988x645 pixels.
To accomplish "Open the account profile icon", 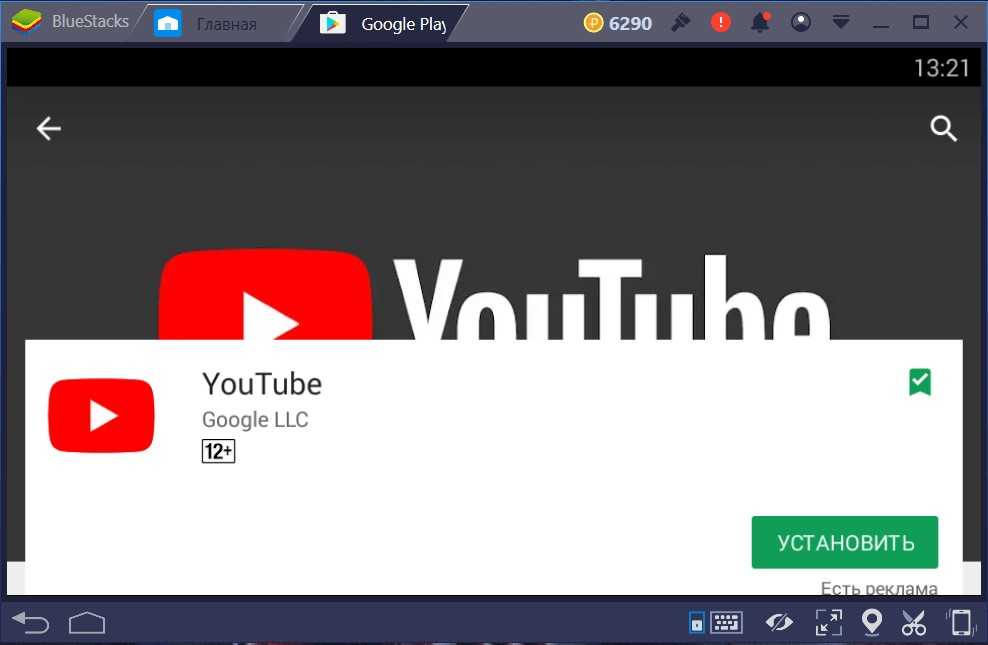I will pos(801,23).
